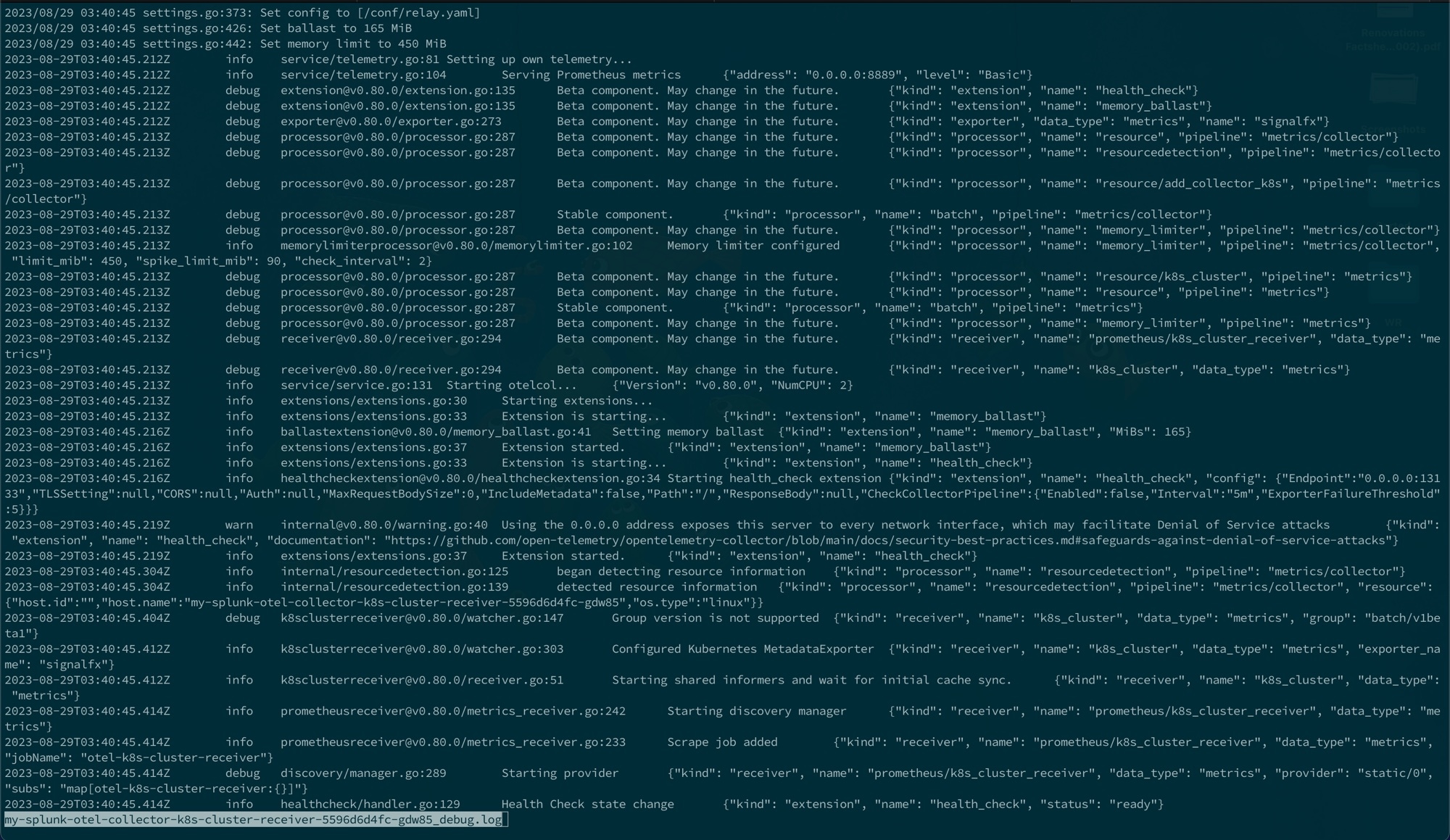Click "Starting extensions..." message
The width and height of the screenshot is (1450, 840).
click(x=577, y=401)
